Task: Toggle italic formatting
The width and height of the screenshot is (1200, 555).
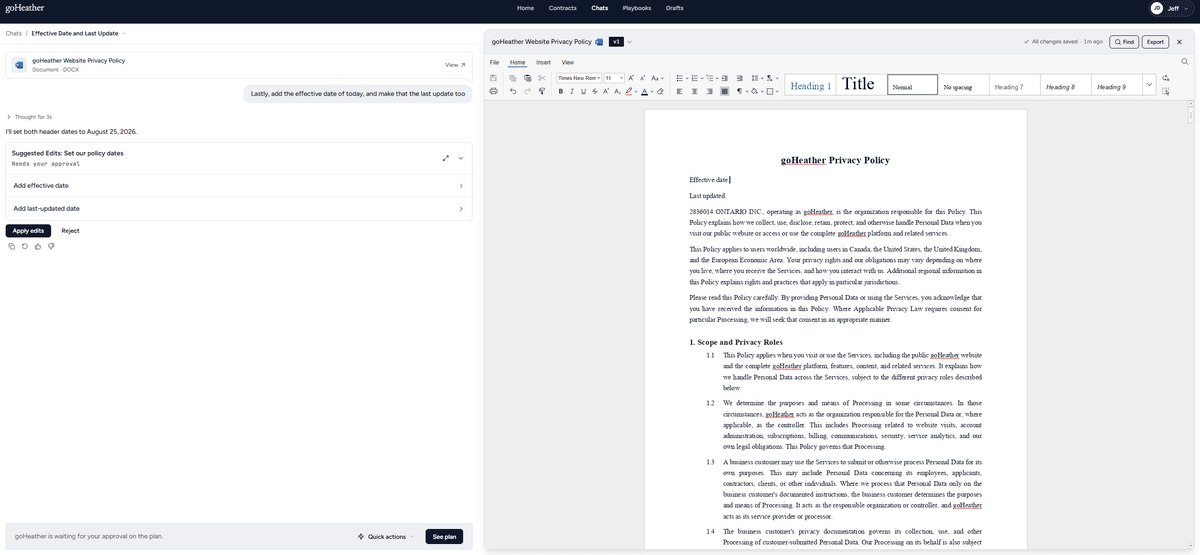Action: click(x=572, y=91)
